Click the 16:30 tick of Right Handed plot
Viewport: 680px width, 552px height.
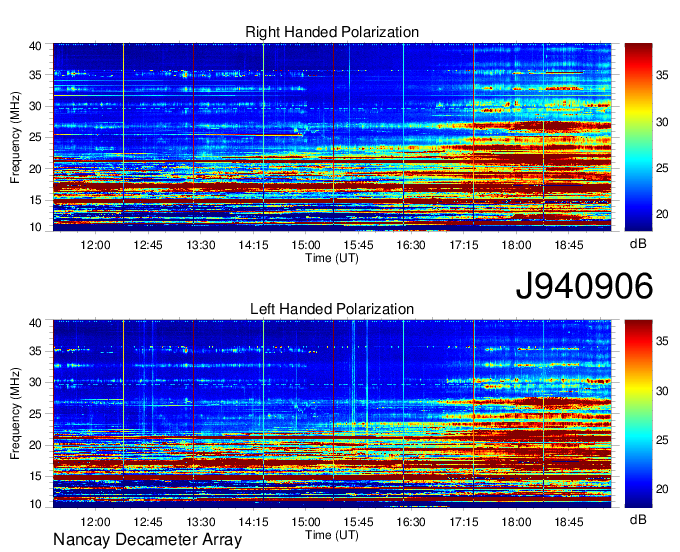(x=411, y=245)
